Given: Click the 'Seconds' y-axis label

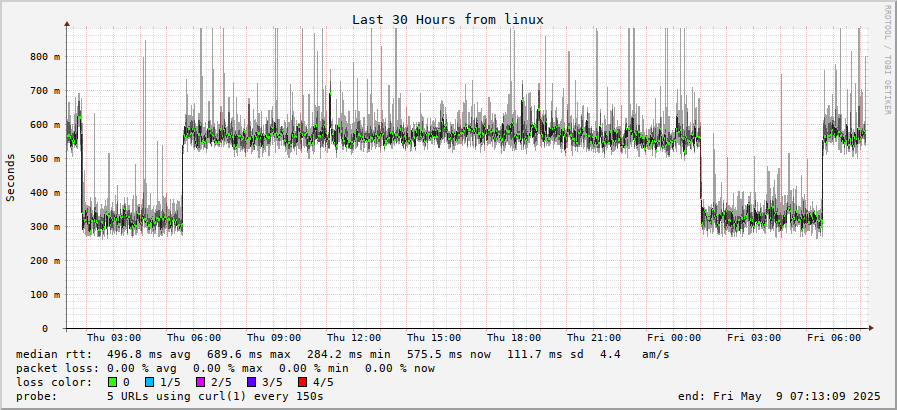Looking at the screenshot, I should click(x=10, y=177).
